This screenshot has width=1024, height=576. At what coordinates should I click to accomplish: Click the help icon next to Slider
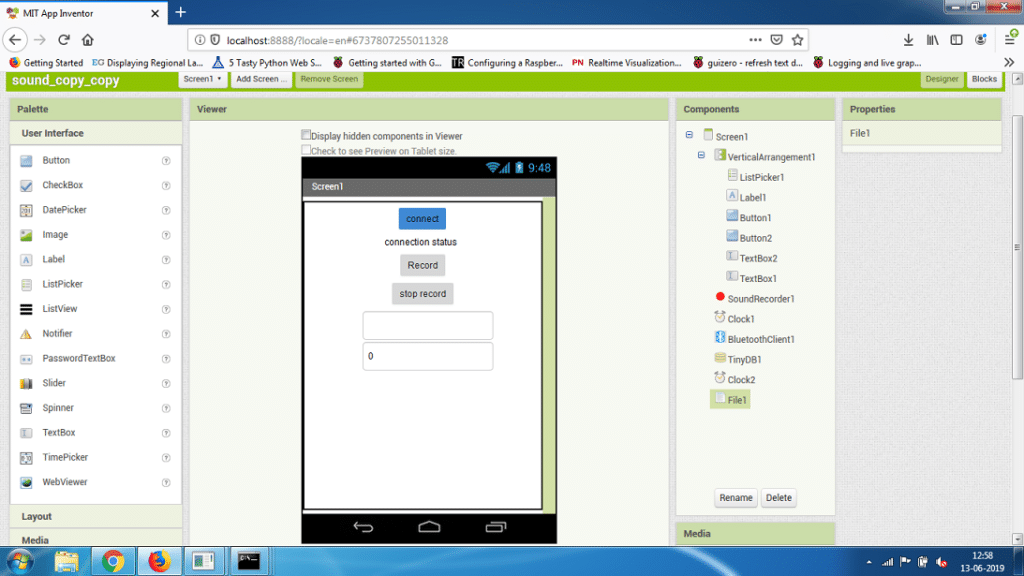click(x=166, y=383)
